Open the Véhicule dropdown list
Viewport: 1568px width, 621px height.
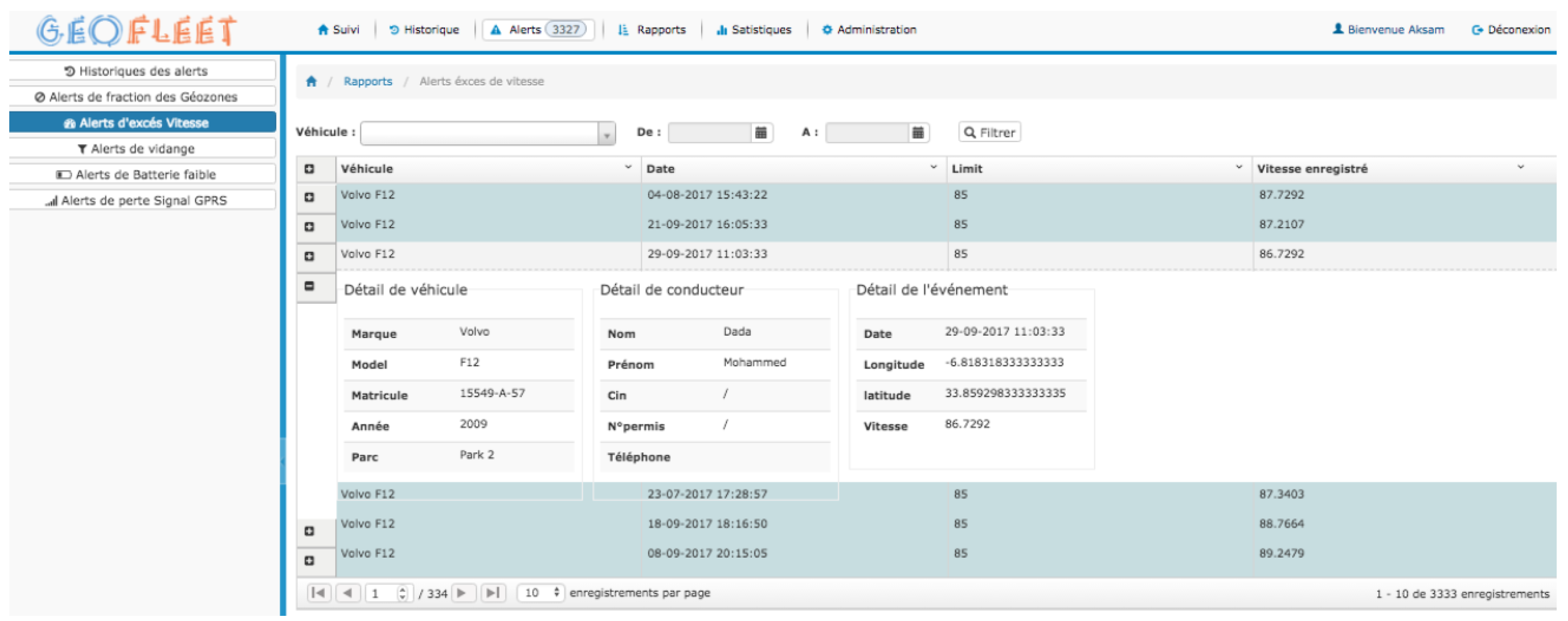pos(606,134)
